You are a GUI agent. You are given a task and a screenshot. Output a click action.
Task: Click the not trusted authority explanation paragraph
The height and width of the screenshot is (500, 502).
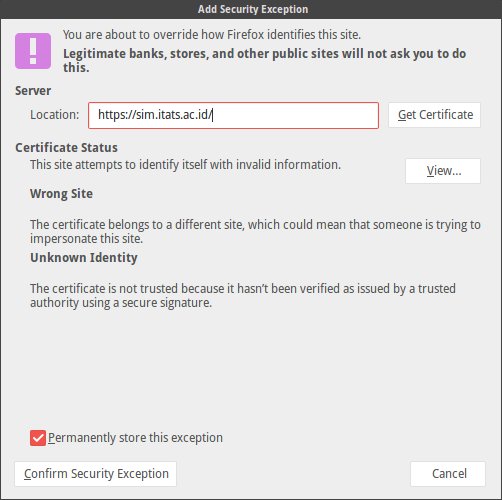[243, 296]
